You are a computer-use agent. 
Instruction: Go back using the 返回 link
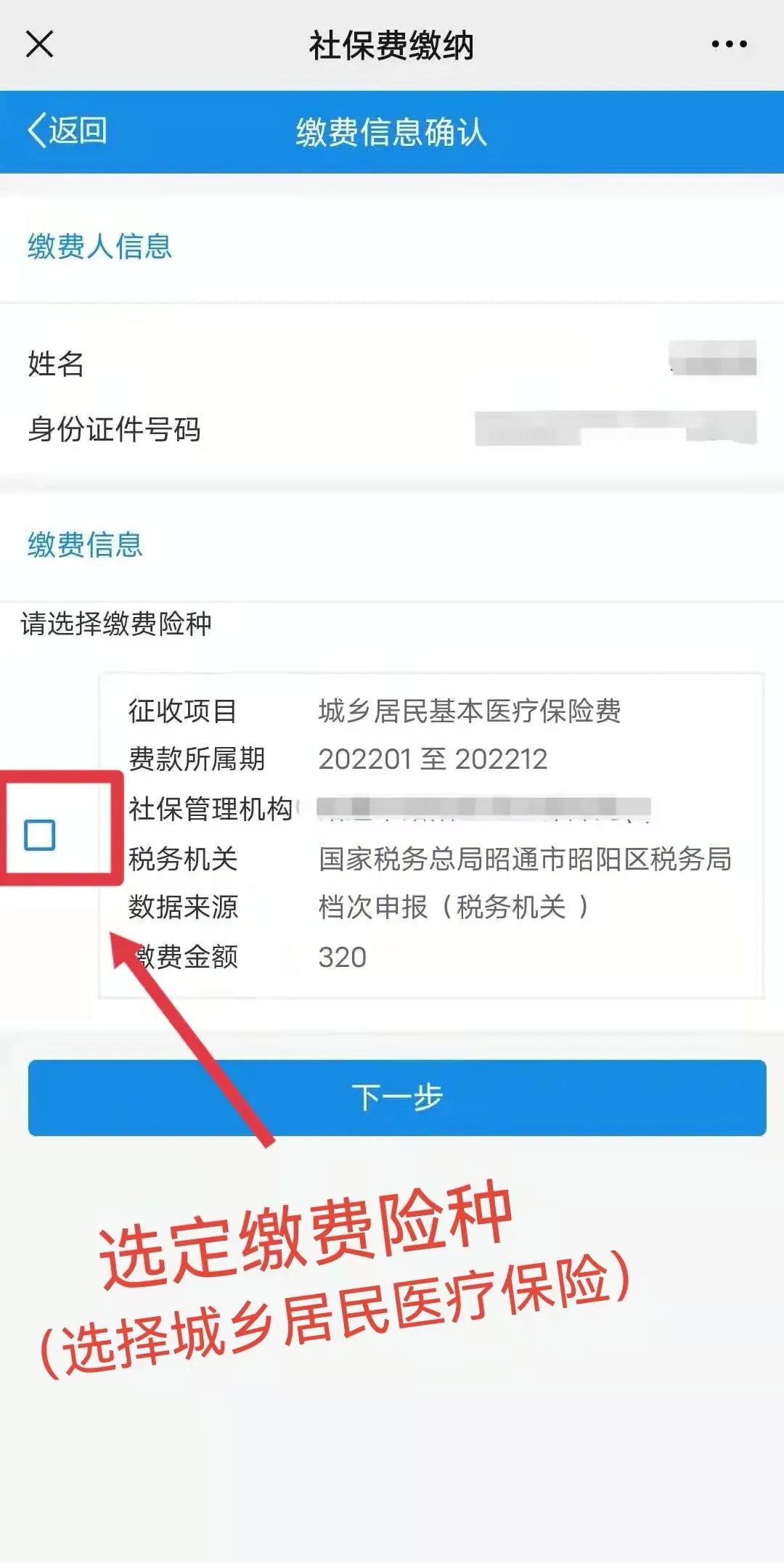(78, 131)
